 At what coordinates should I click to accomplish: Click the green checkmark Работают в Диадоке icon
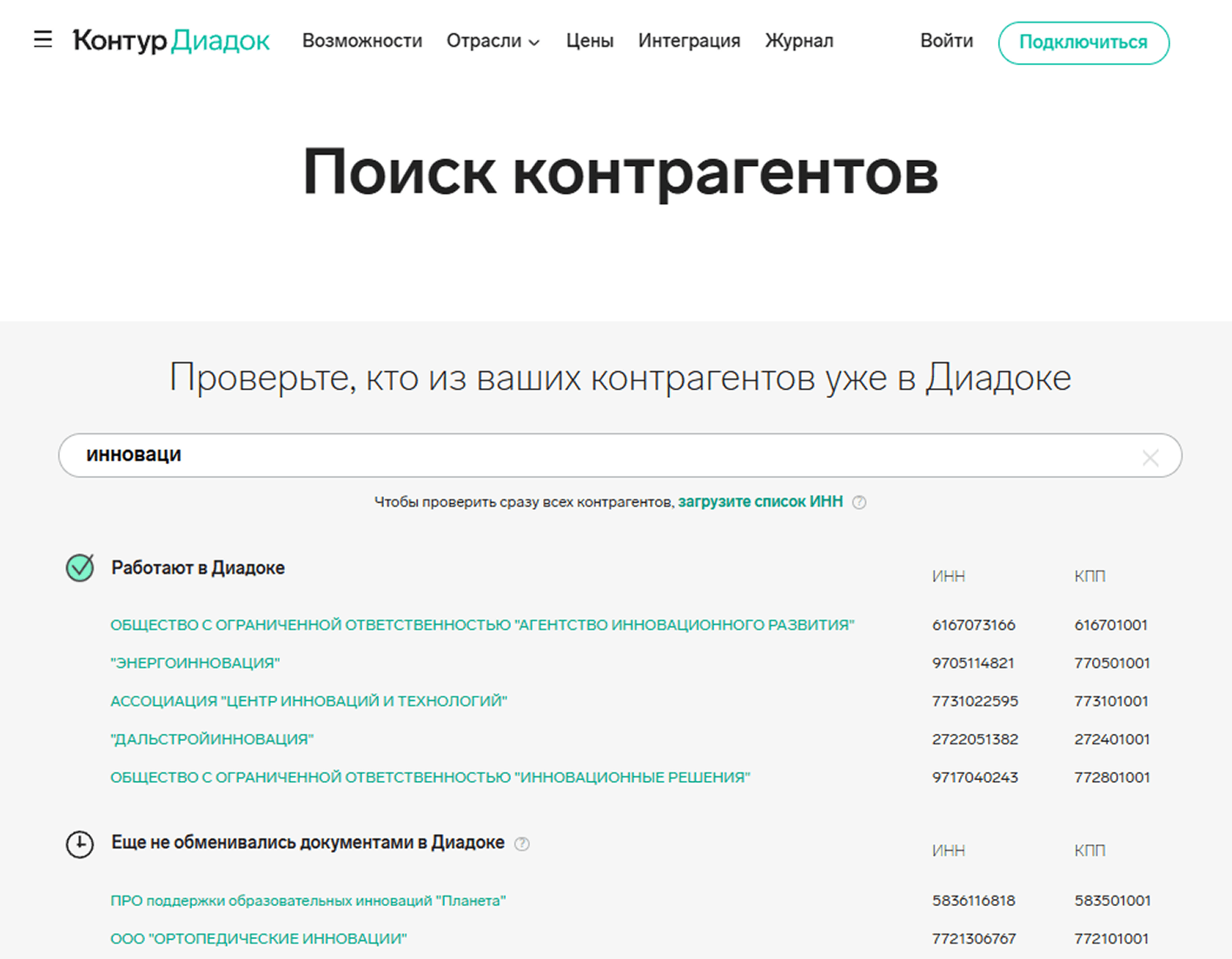(x=80, y=568)
